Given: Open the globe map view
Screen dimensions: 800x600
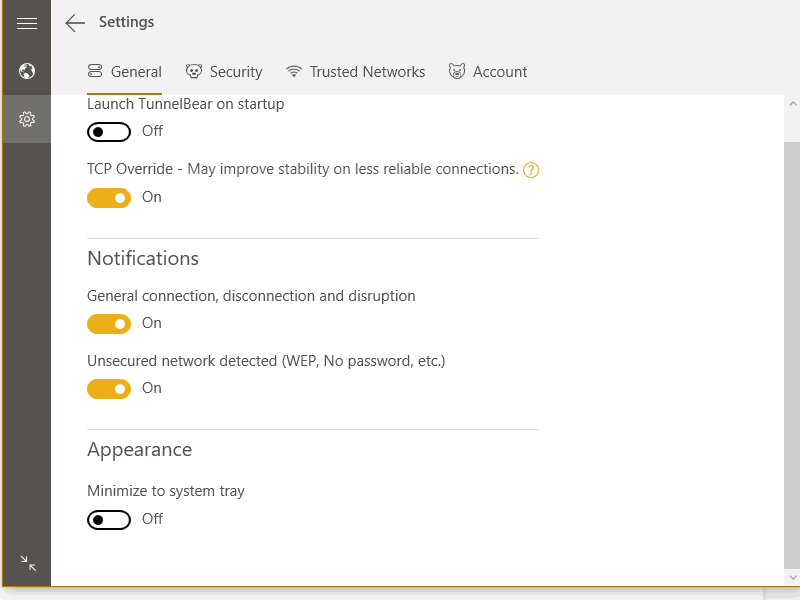Looking at the screenshot, I should [27, 71].
